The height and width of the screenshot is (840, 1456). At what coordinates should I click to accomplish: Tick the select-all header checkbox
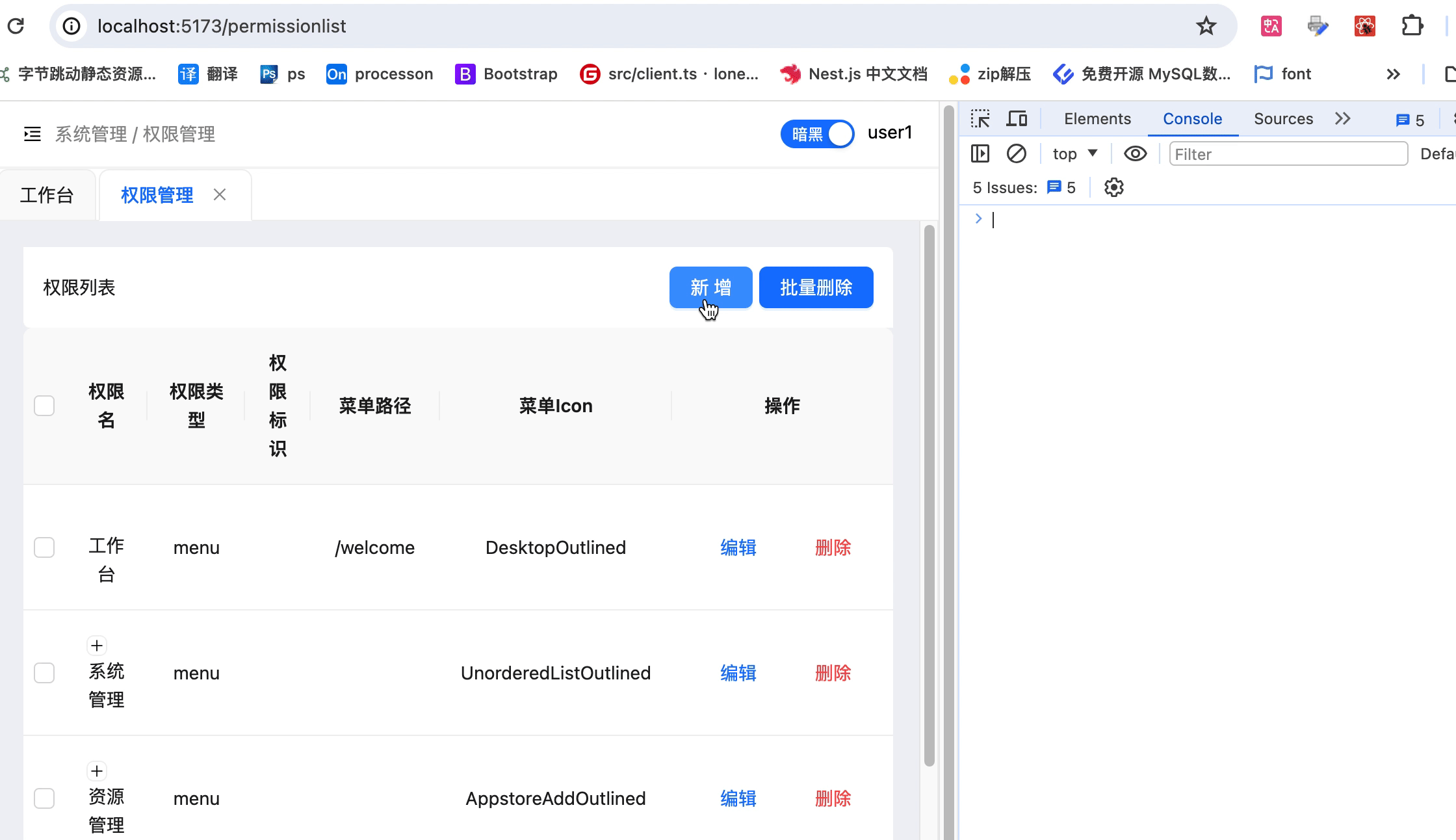(x=44, y=406)
